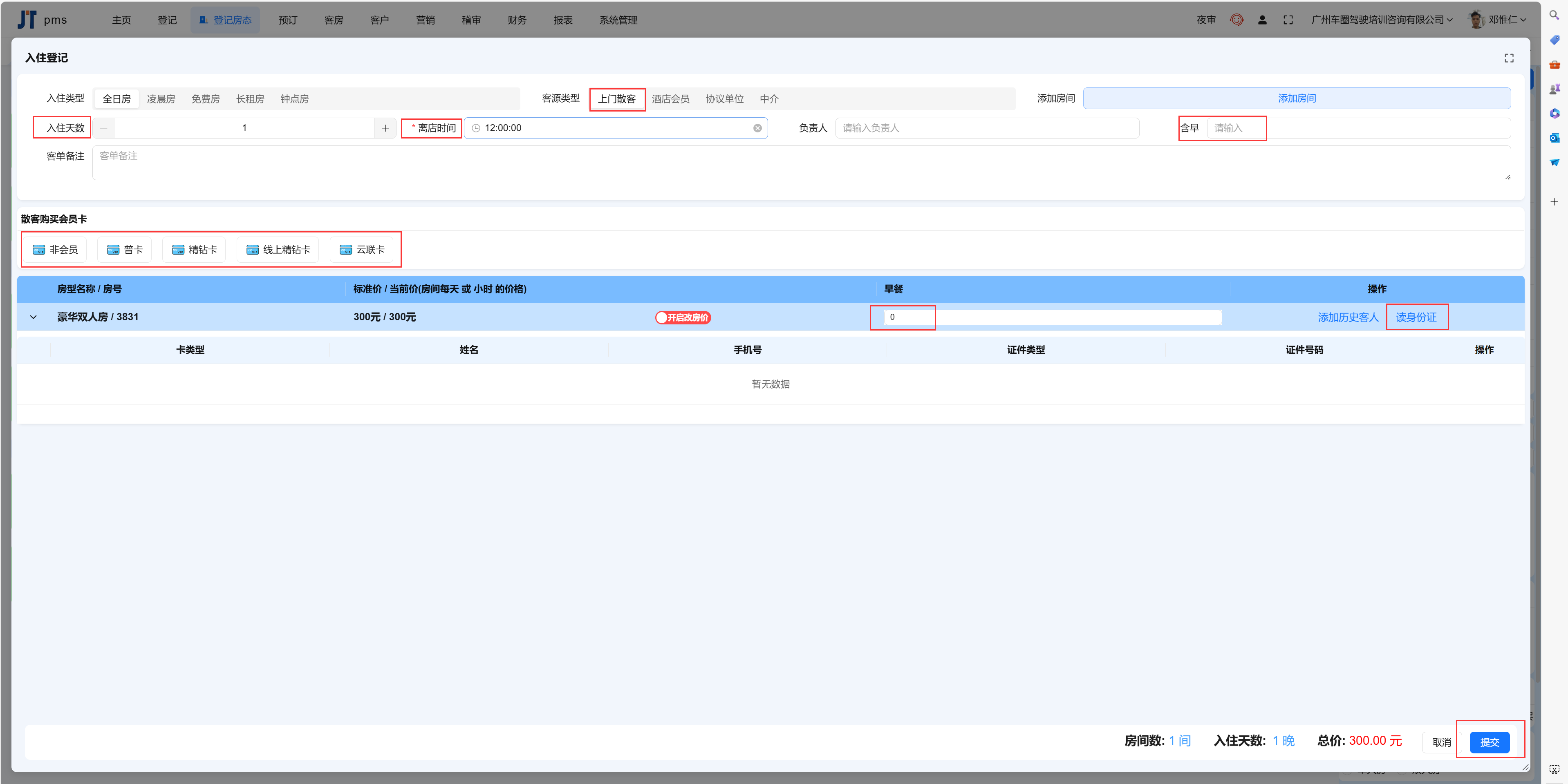Click the clear icon in 离店时间 field

pos(757,128)
